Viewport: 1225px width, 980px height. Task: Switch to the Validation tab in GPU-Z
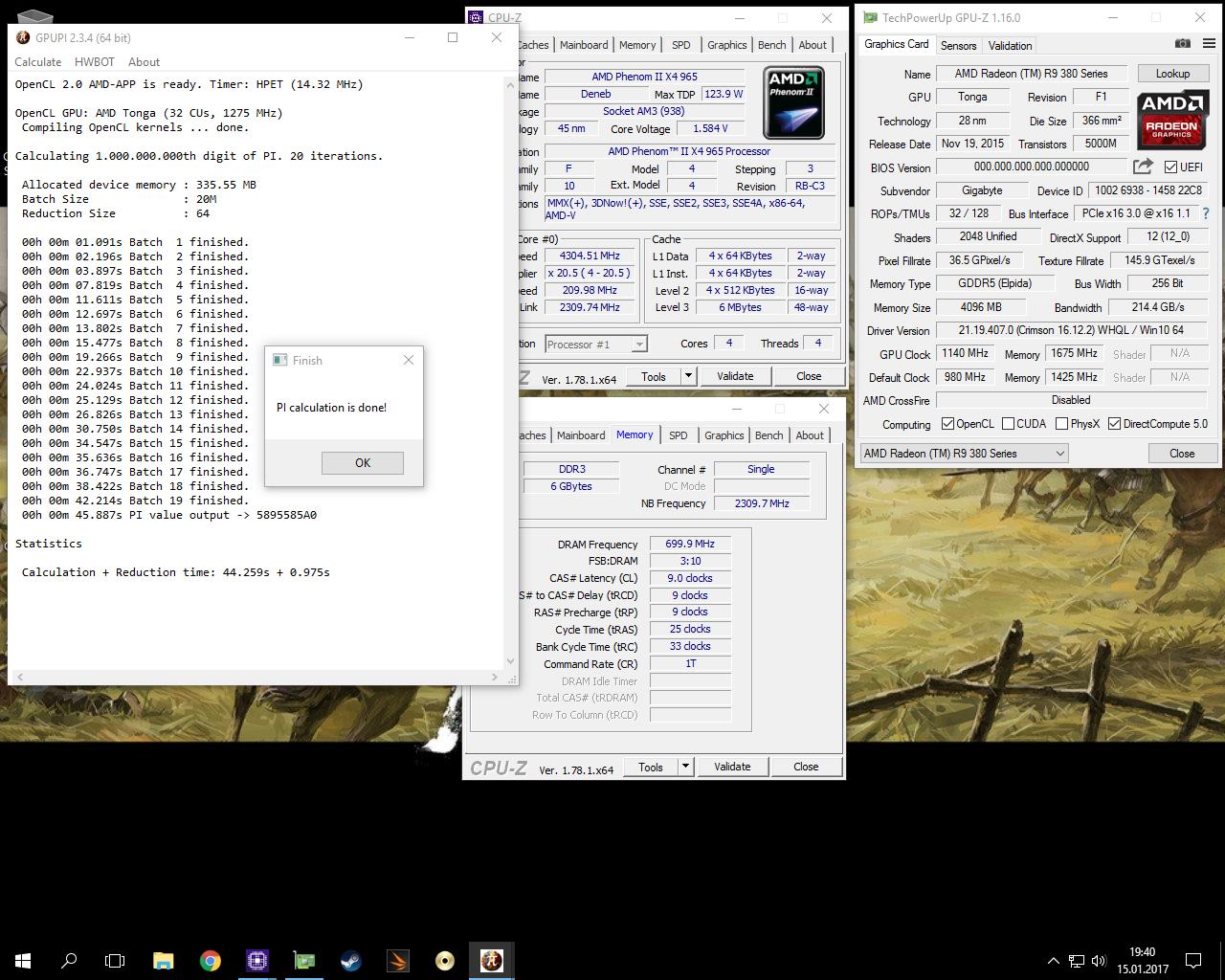pyautogui.click(x=1010, y=45)
